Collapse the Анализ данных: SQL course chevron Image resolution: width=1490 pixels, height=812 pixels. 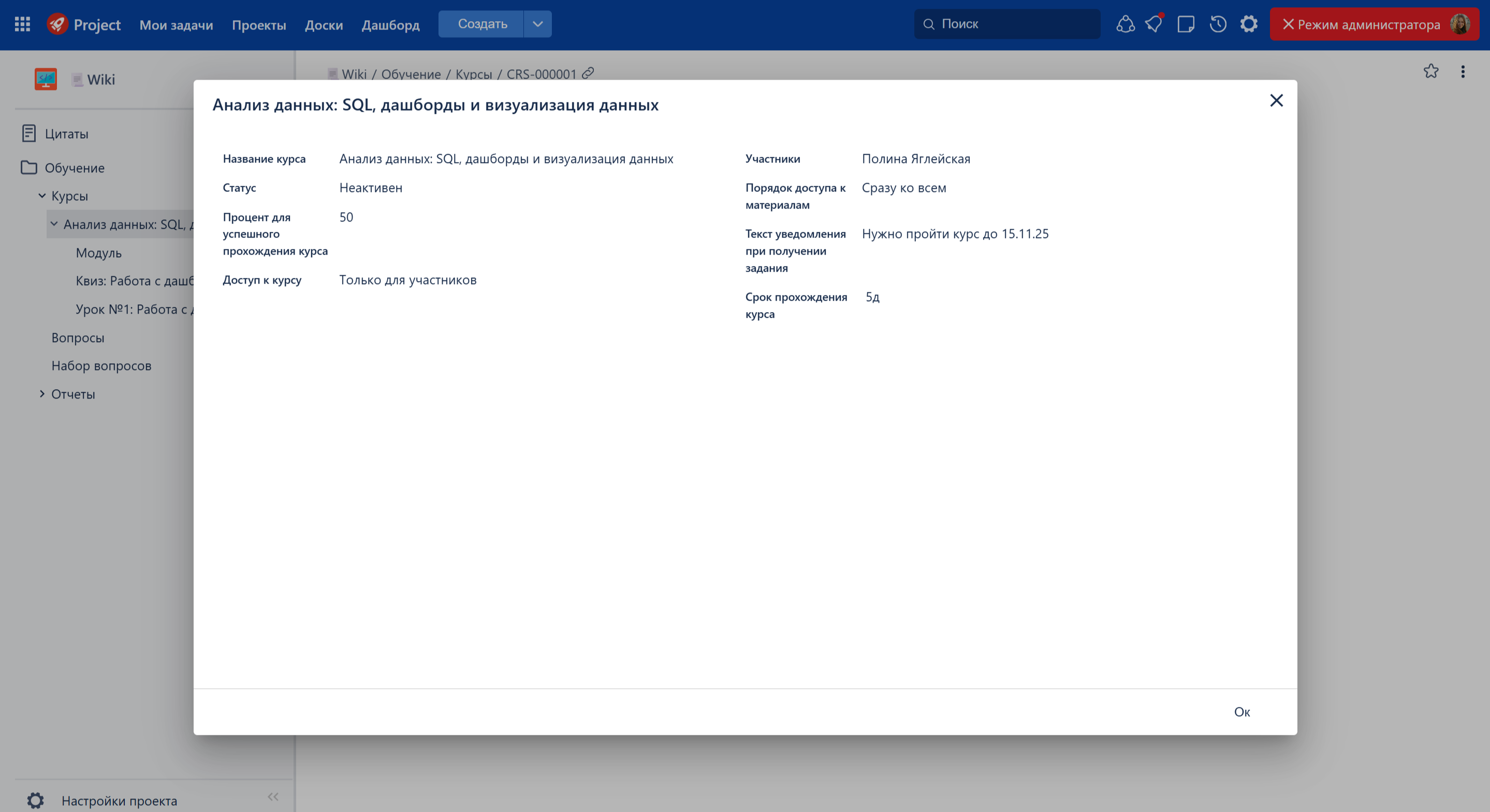tap(54, 224)
